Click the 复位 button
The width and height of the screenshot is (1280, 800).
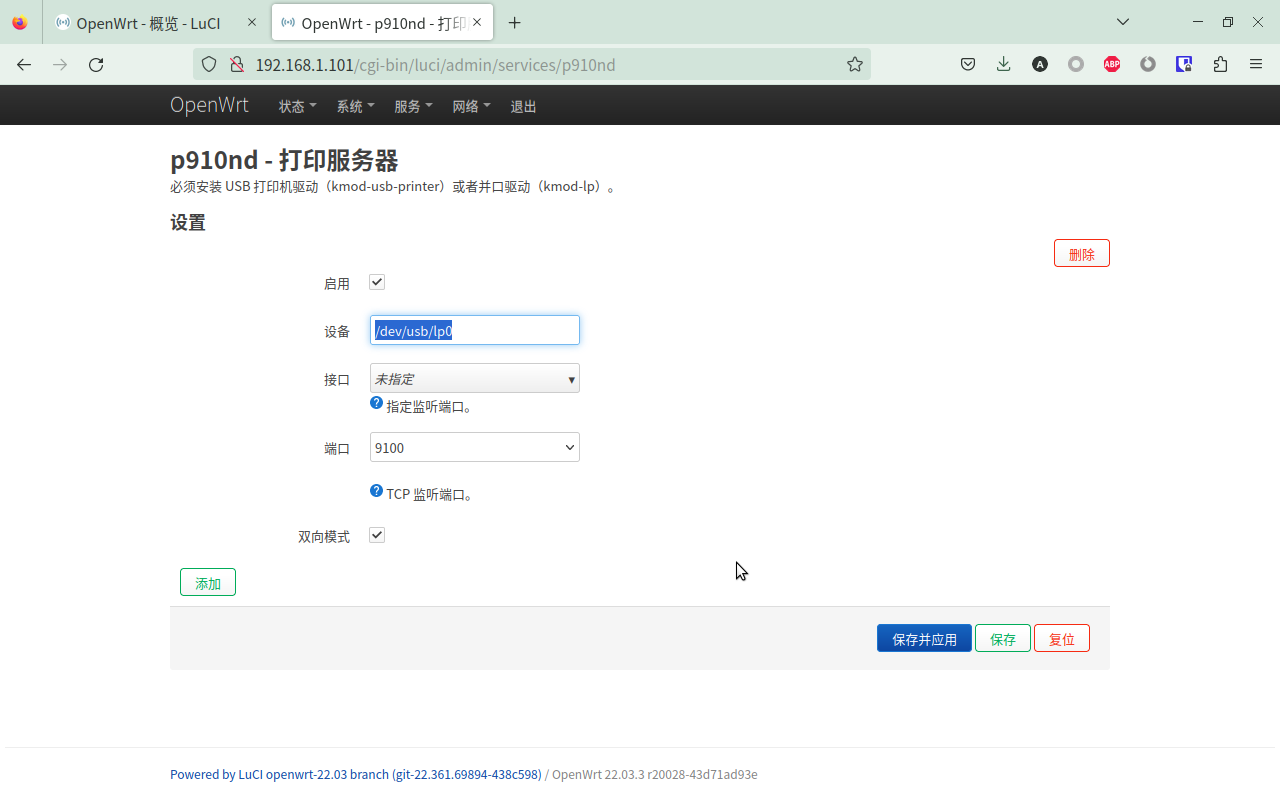[x=1062, y=638]
